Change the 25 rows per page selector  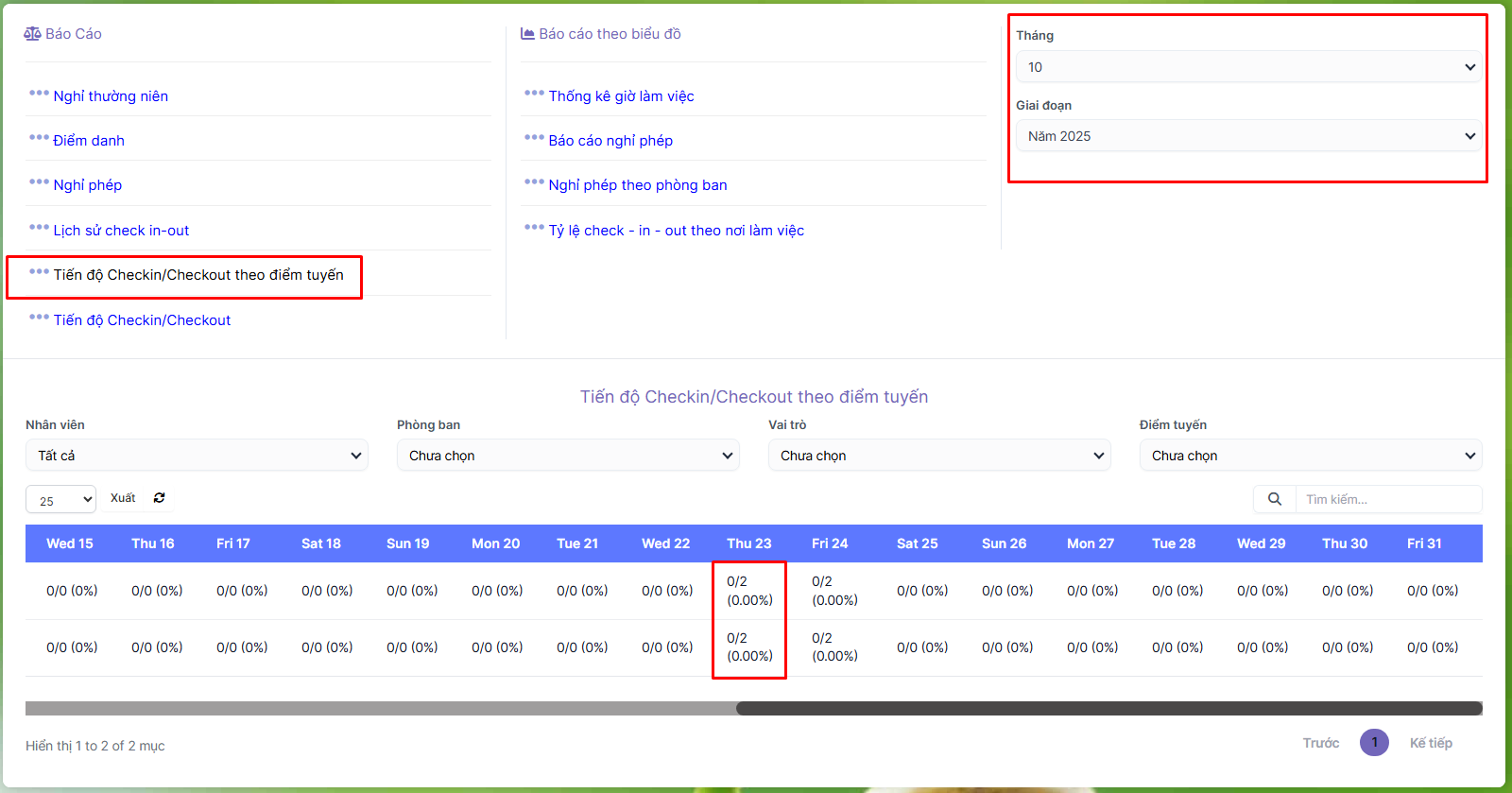pos(60,500)
